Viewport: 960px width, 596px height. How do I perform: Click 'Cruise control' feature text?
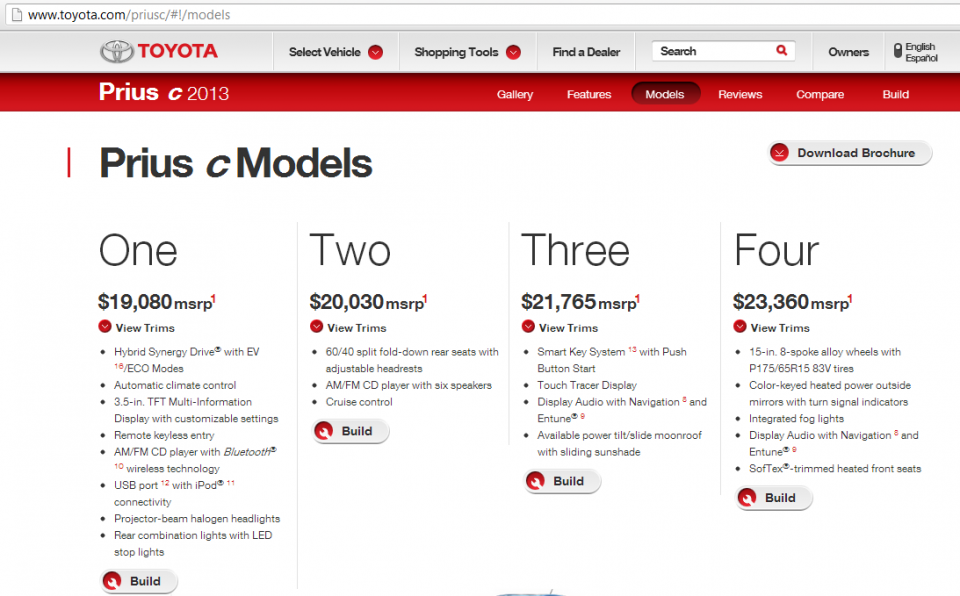pos(359,402)
